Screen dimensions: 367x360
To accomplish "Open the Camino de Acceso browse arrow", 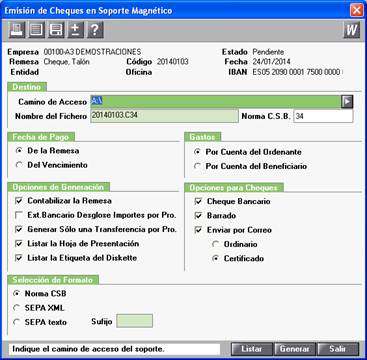I will (x=347, y=102).
